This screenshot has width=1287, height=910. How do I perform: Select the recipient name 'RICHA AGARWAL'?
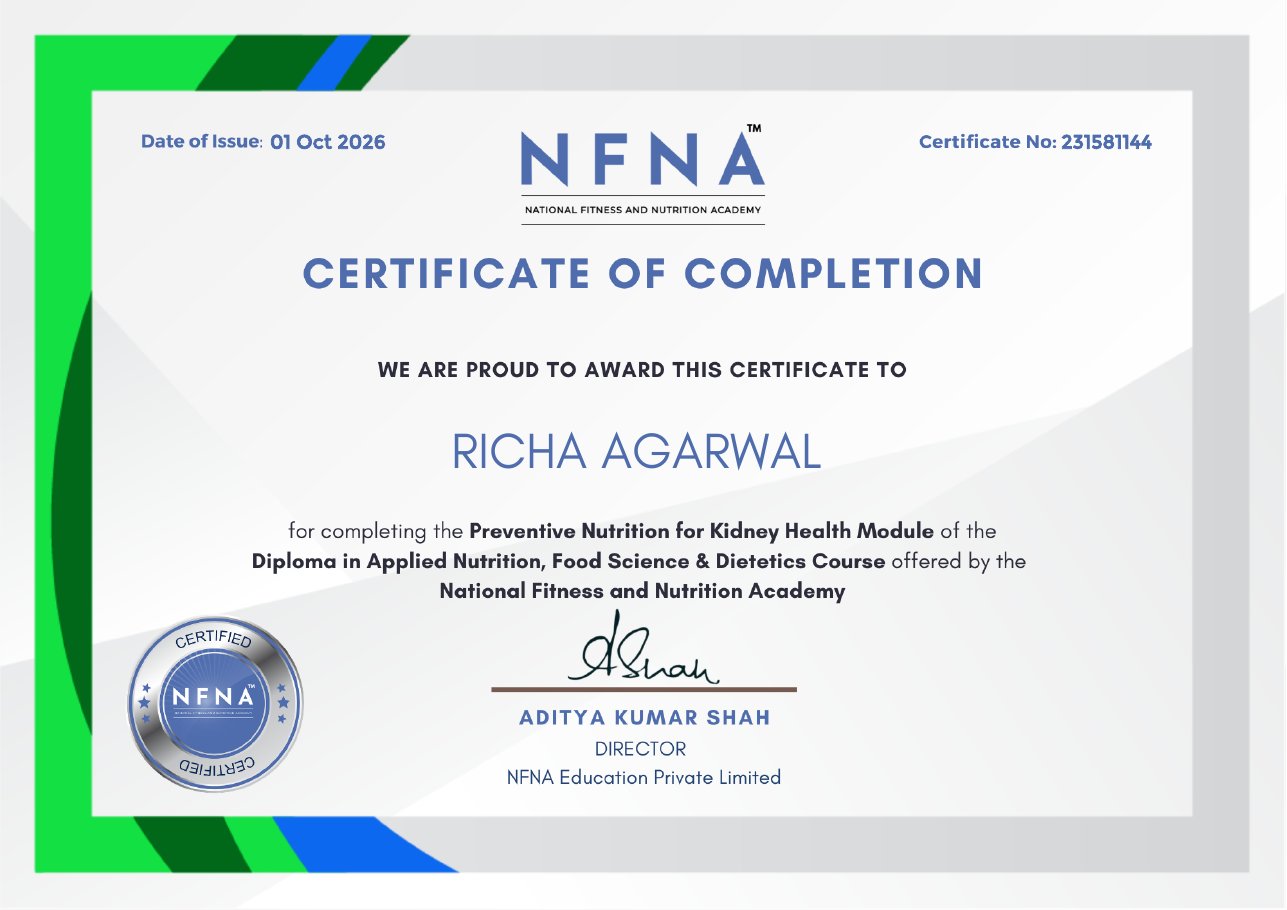click(637, 452)
